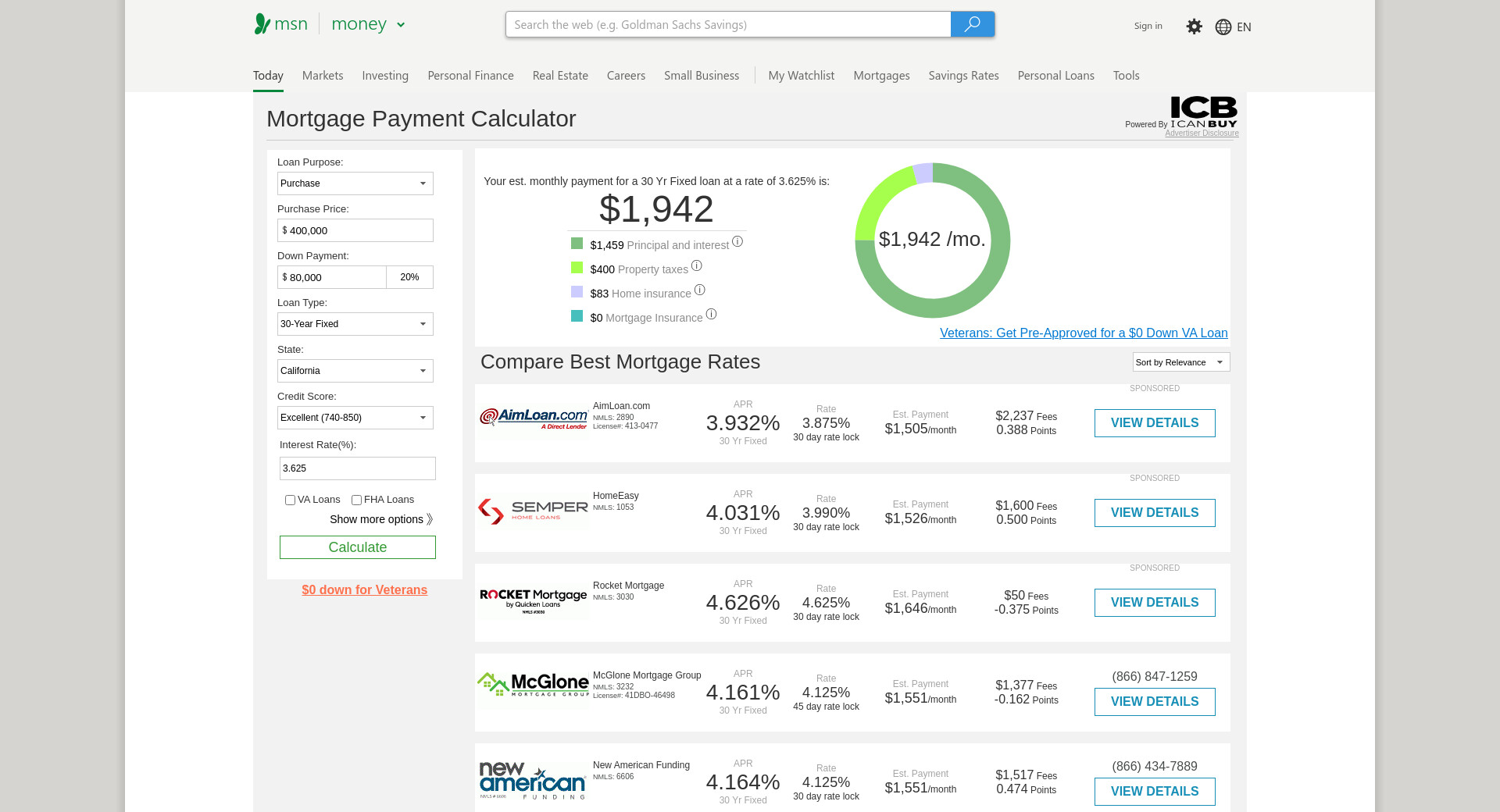Click the MSN butterfly logo
The image size is (1500, 812).
point(262,24)
